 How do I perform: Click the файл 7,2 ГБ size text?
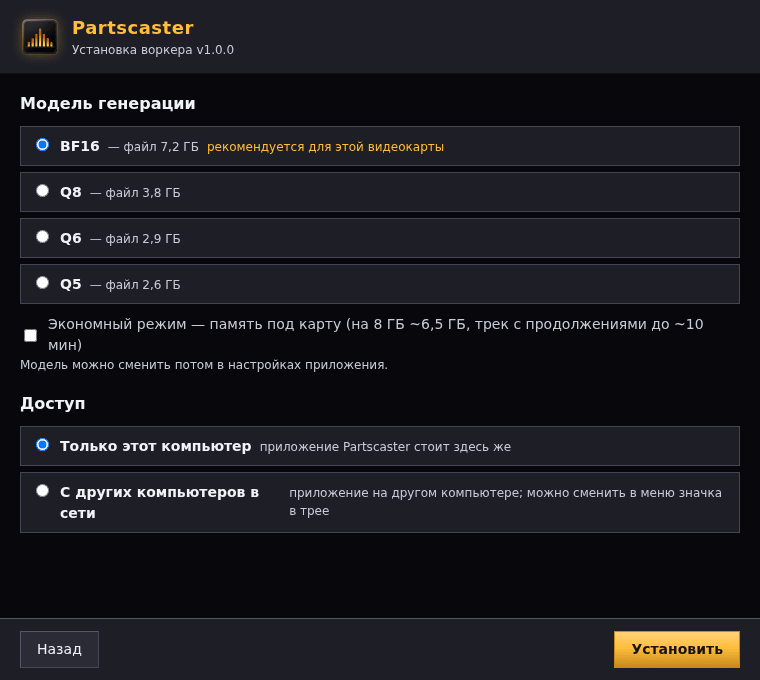point(161,147)
